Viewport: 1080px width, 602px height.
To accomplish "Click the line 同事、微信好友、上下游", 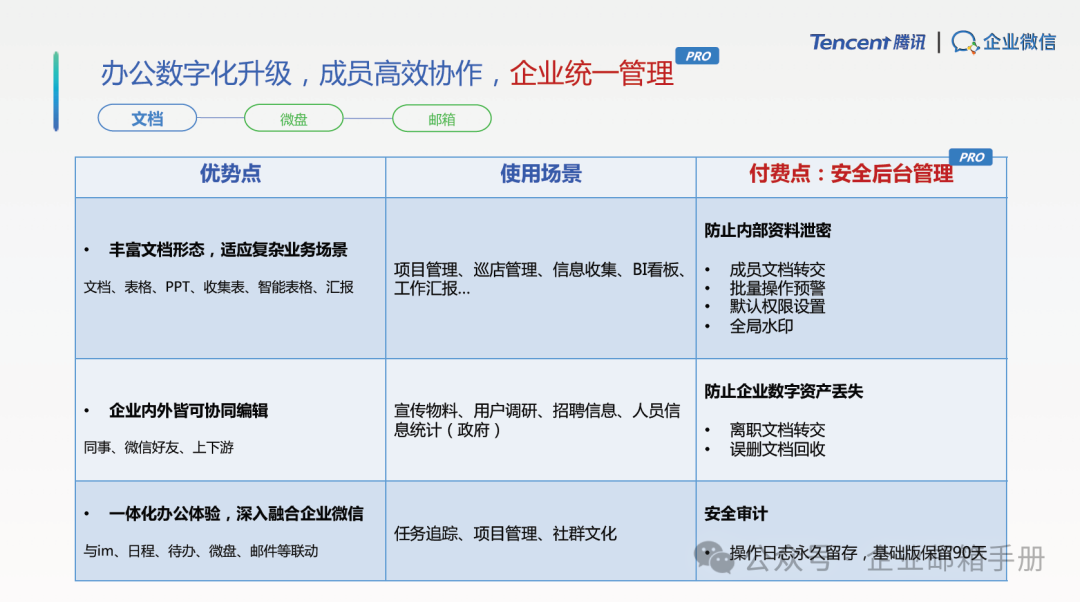I will 158,448.
